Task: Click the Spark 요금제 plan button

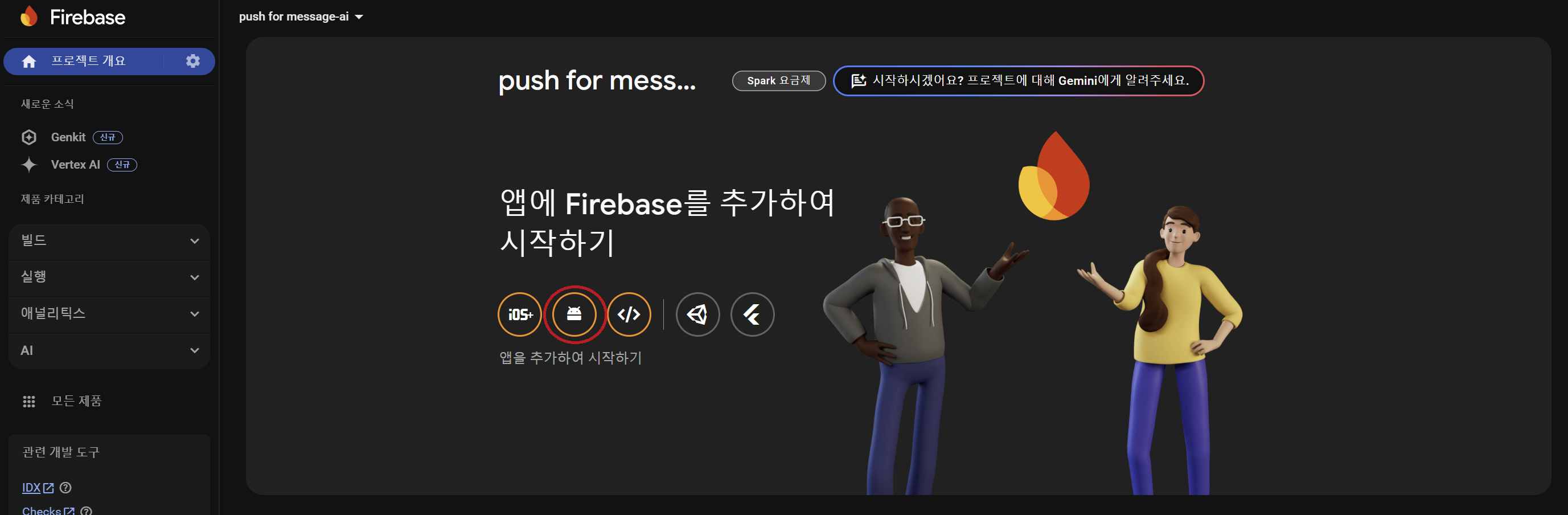Action: coord(778,80)
